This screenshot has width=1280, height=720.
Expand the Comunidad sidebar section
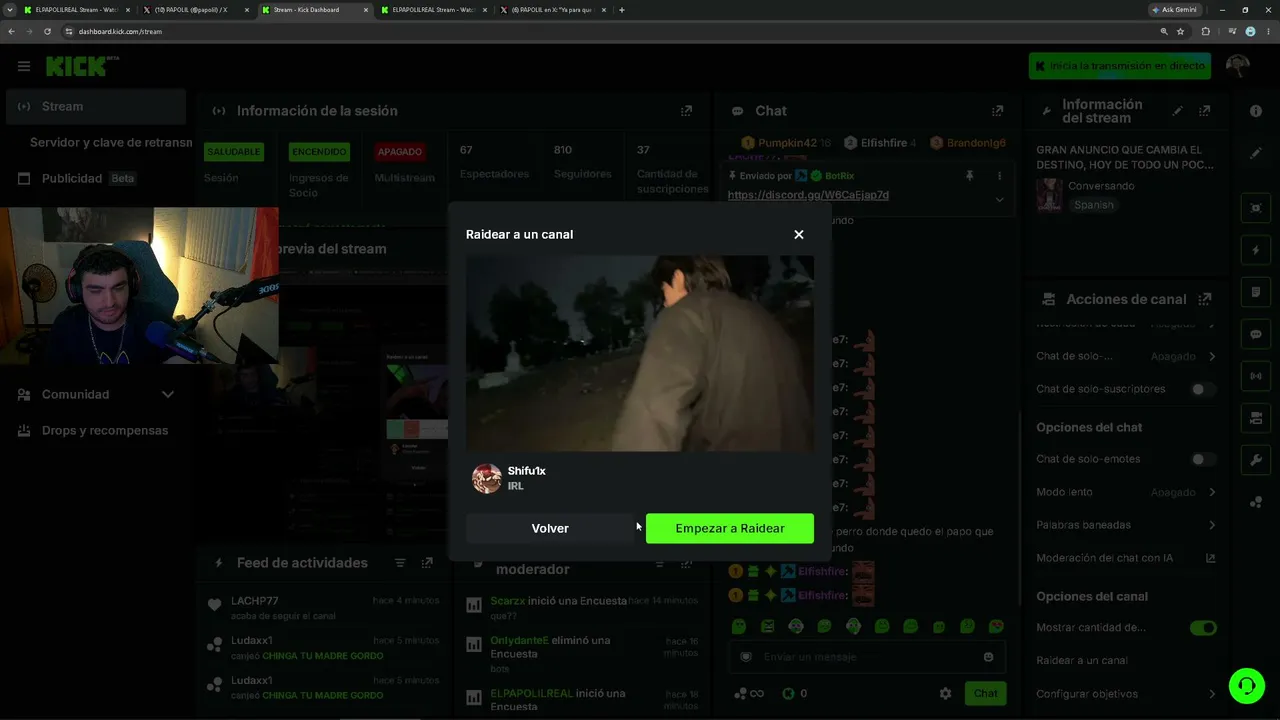click(x=96, y=394)
